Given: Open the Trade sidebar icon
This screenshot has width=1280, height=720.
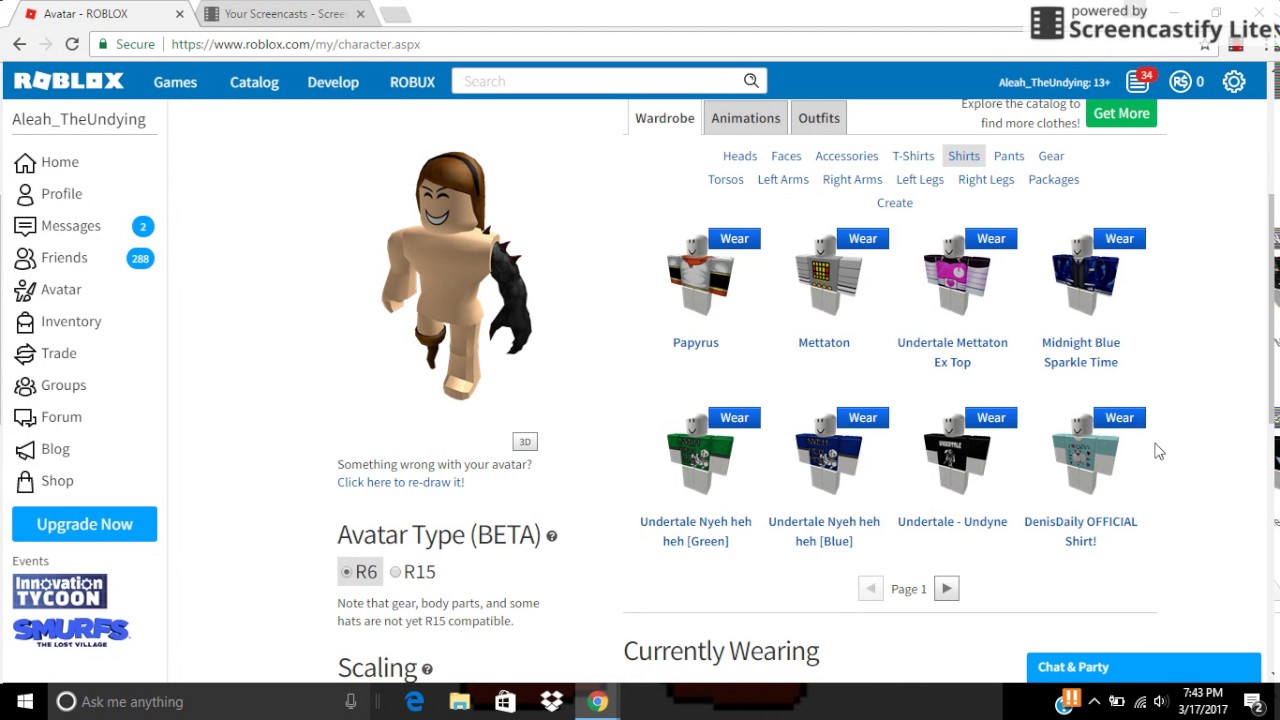Looking at the screenshot, I should tap(25, 353).
